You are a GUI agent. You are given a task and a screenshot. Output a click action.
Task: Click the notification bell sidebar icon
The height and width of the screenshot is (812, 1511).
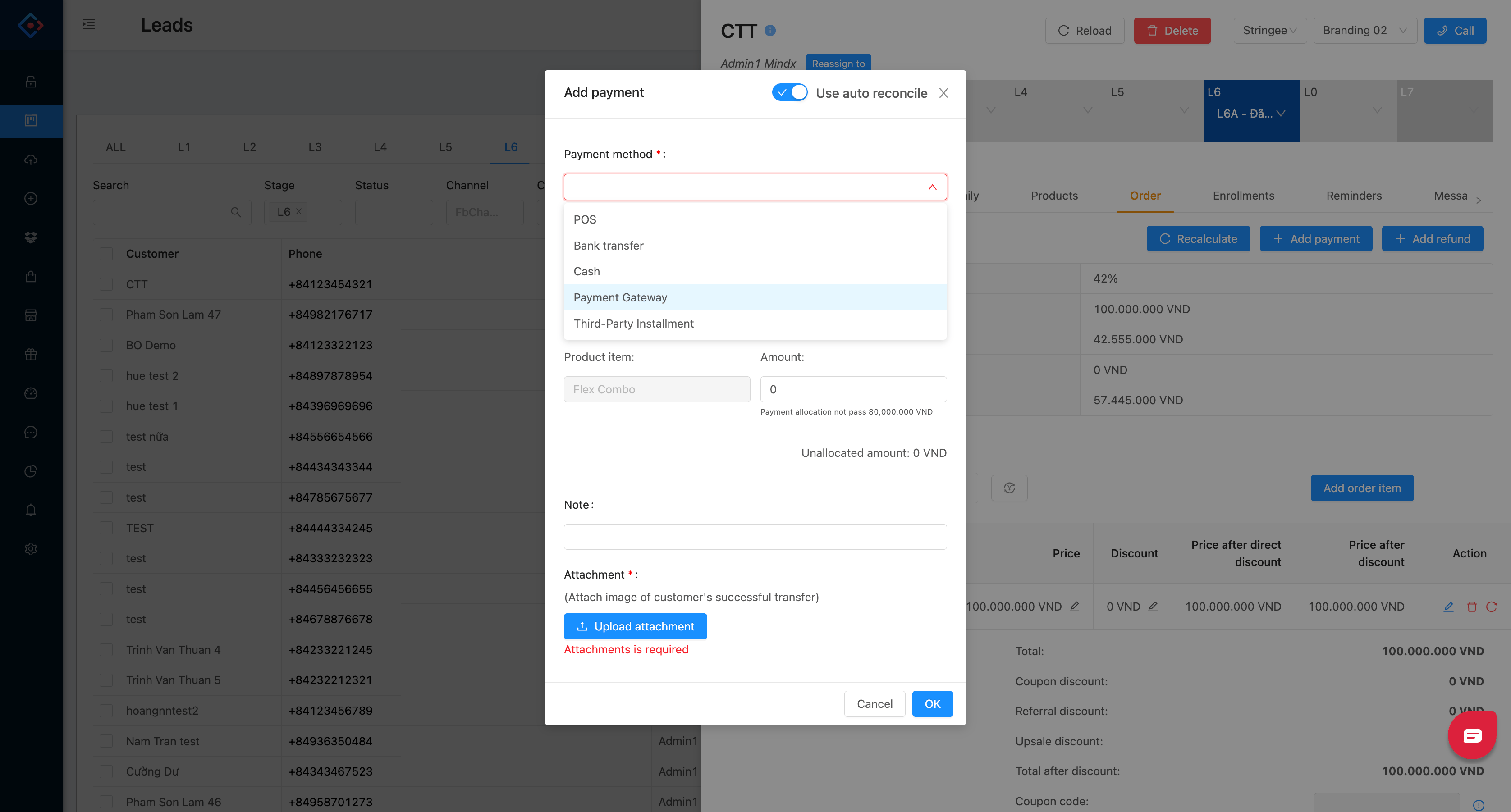[31, 510]
